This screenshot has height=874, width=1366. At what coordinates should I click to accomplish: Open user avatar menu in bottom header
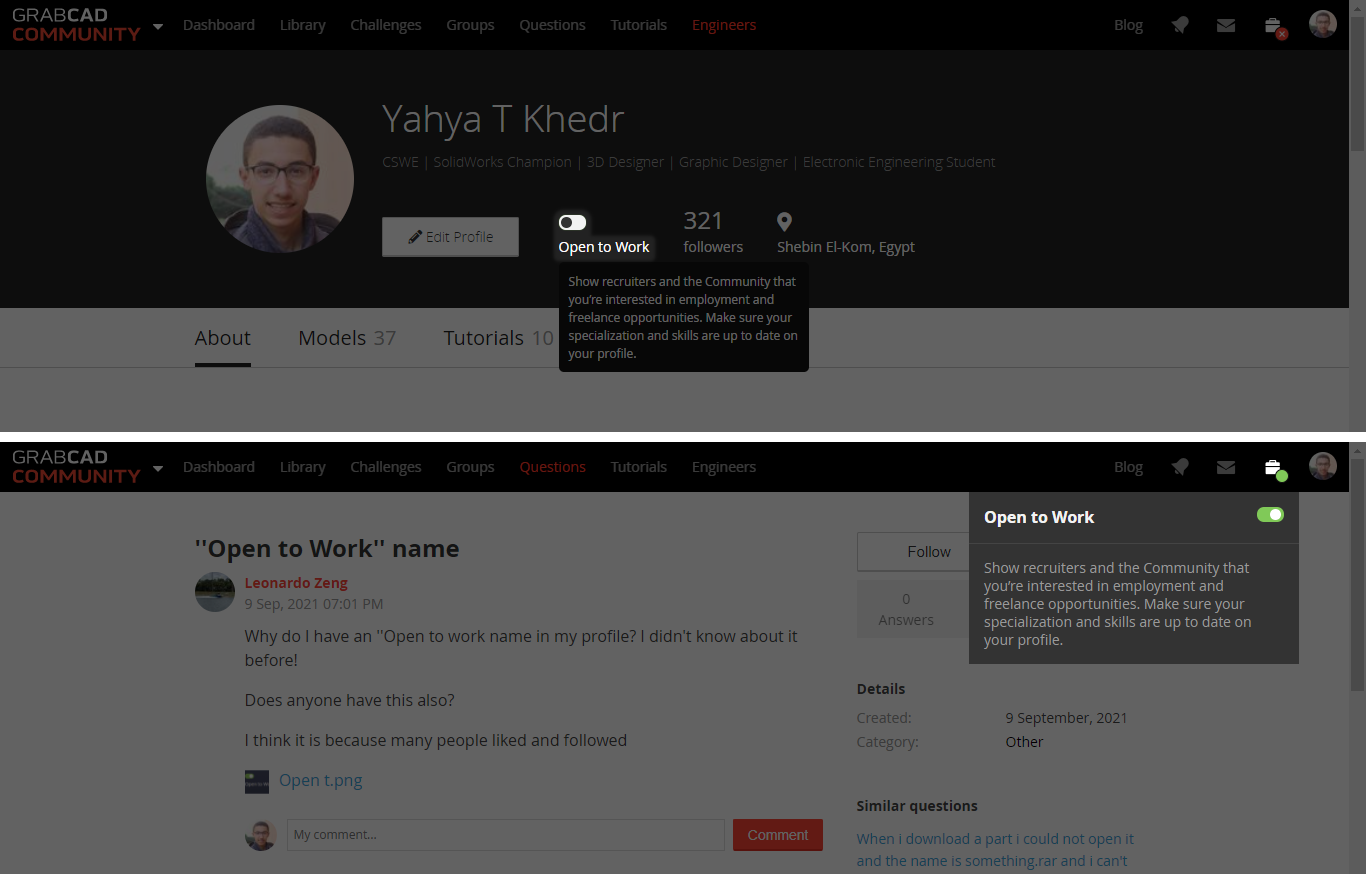click(1323, 466)
